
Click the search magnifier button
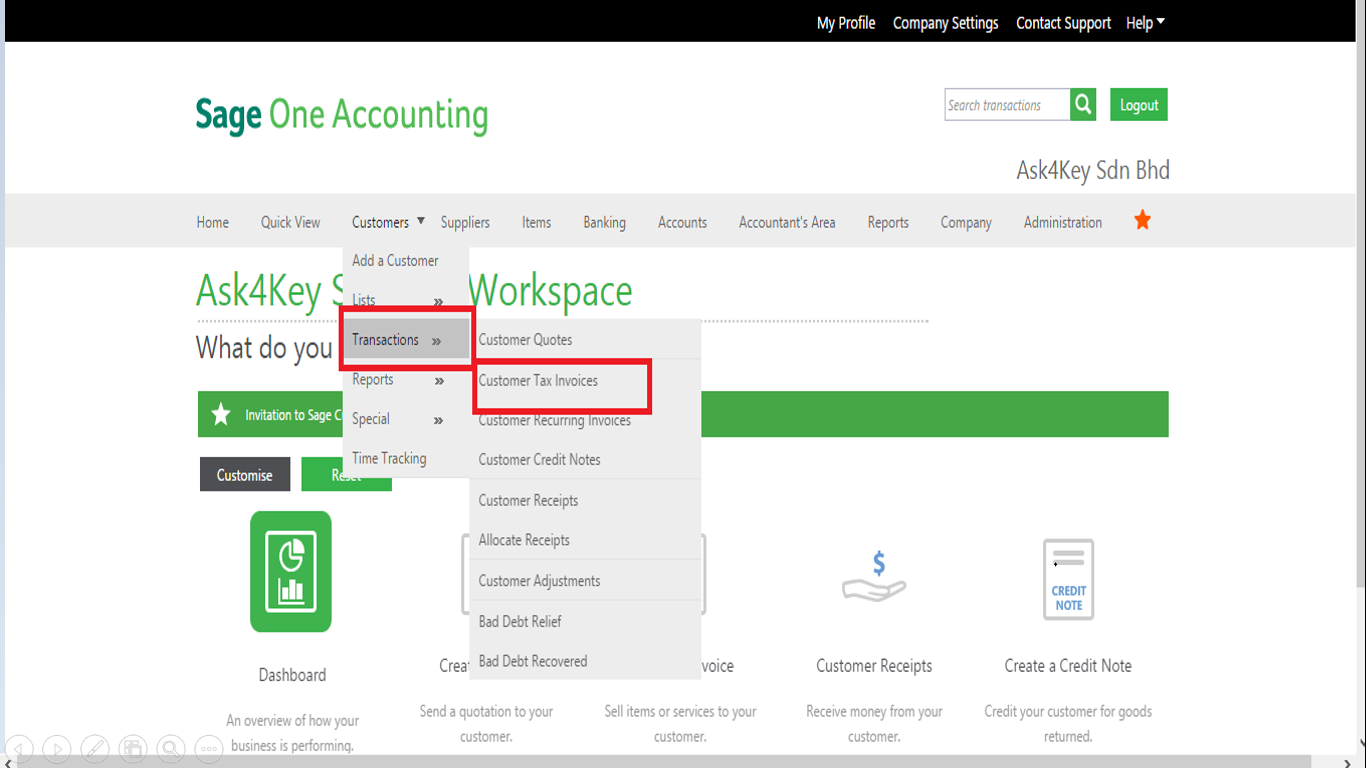click(1083, 105)
